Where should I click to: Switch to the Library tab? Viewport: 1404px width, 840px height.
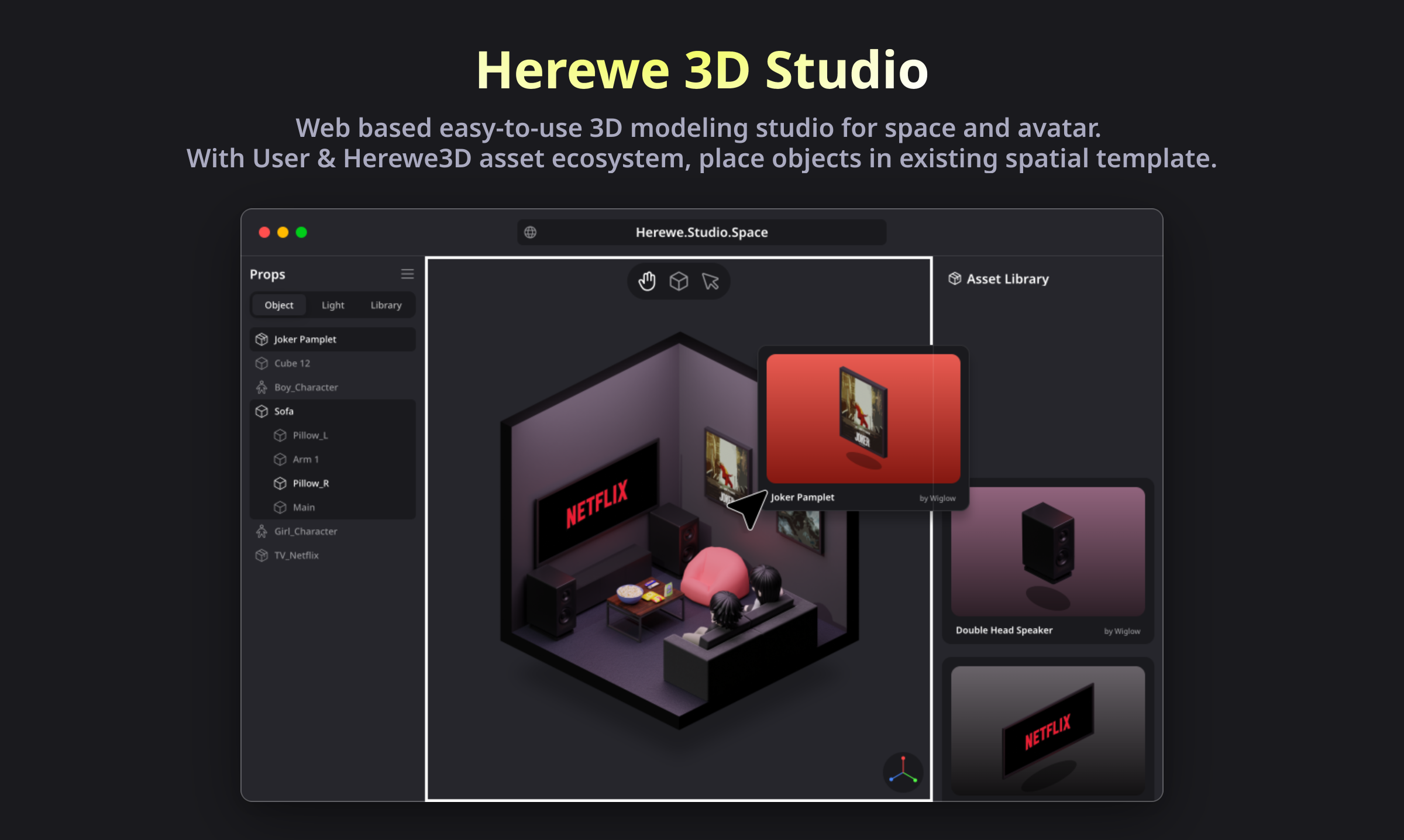386,305
